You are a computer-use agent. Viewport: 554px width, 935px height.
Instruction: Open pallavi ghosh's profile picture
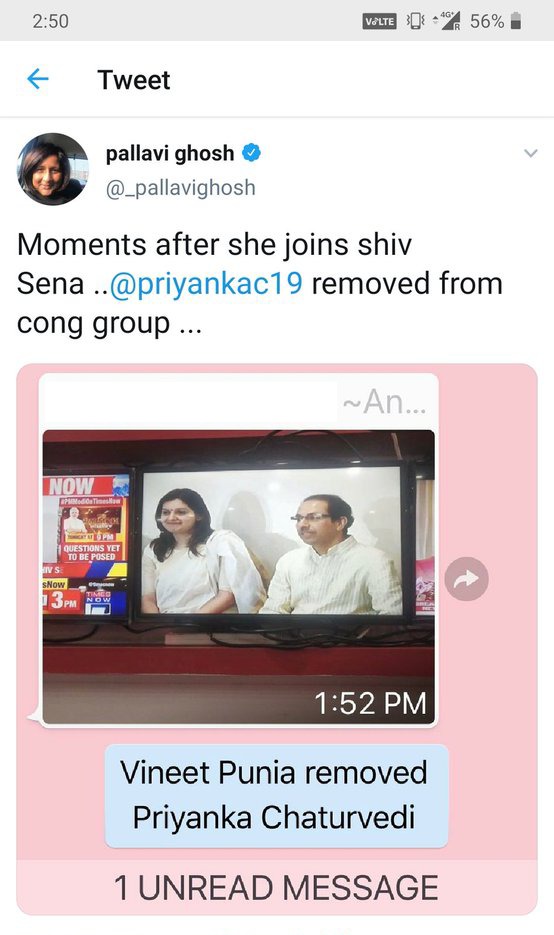click(x=52, y=169)
